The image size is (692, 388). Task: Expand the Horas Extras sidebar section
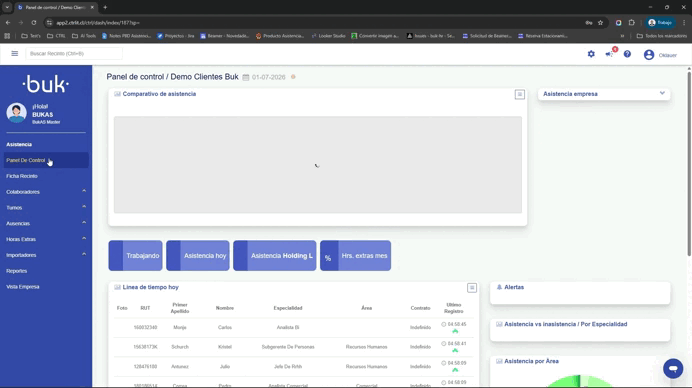[46, 239]
